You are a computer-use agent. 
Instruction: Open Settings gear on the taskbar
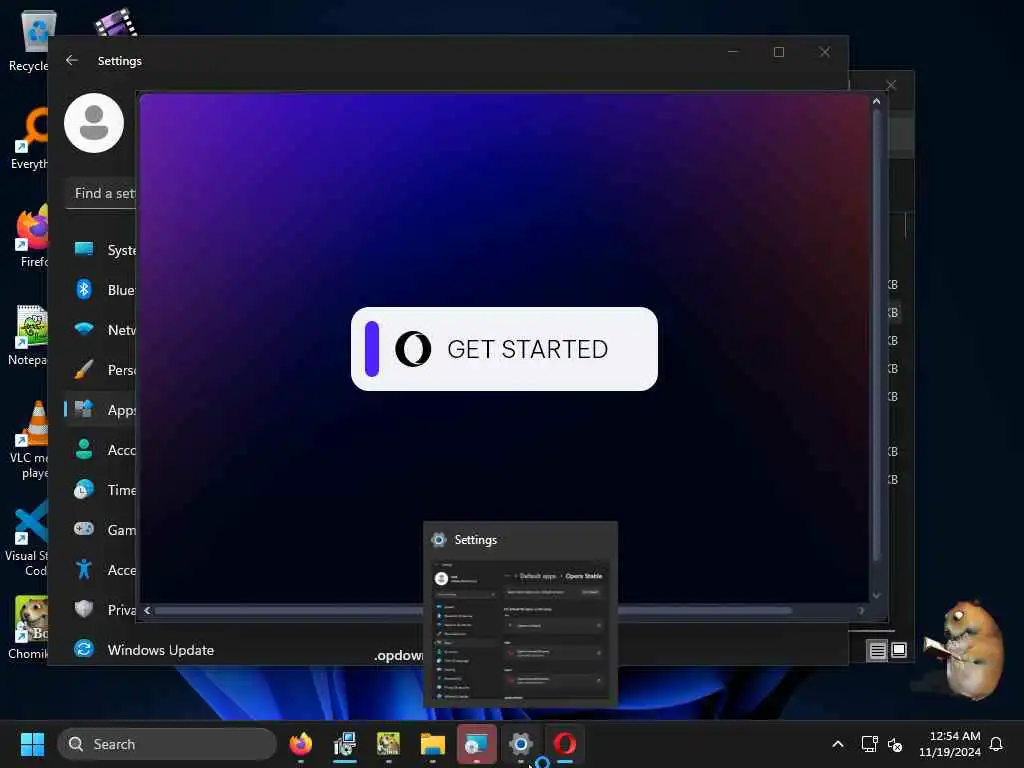[x=520, y=744]
